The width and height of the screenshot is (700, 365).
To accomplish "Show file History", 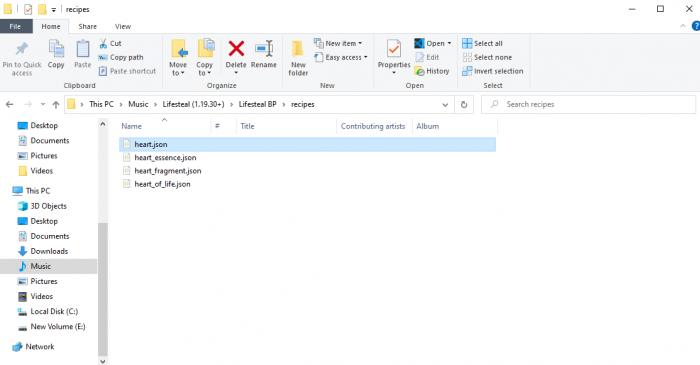I will [432, 71].
